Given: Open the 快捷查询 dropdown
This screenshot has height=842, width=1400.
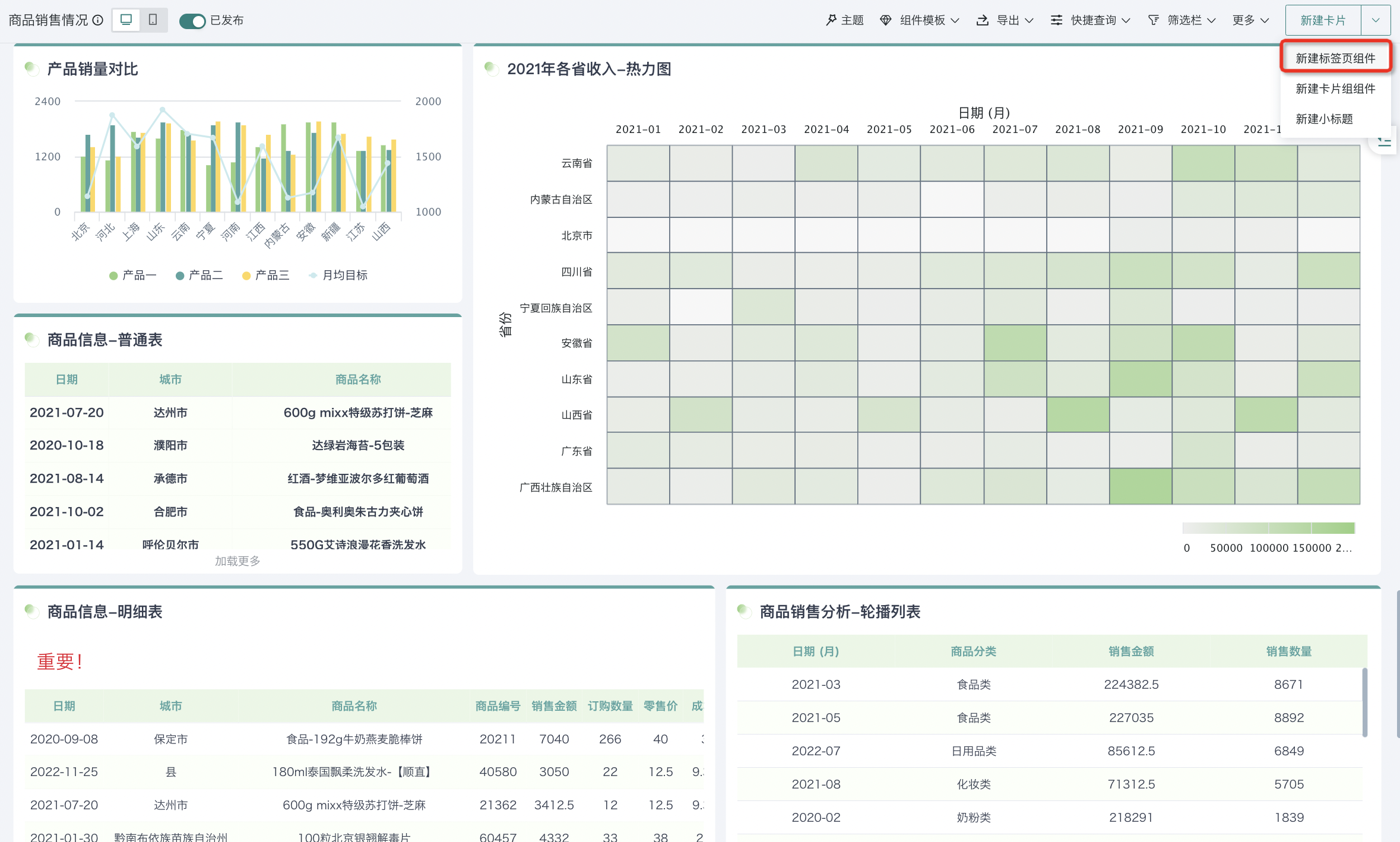Looking at the screenshot, I should pos(1090,20).
